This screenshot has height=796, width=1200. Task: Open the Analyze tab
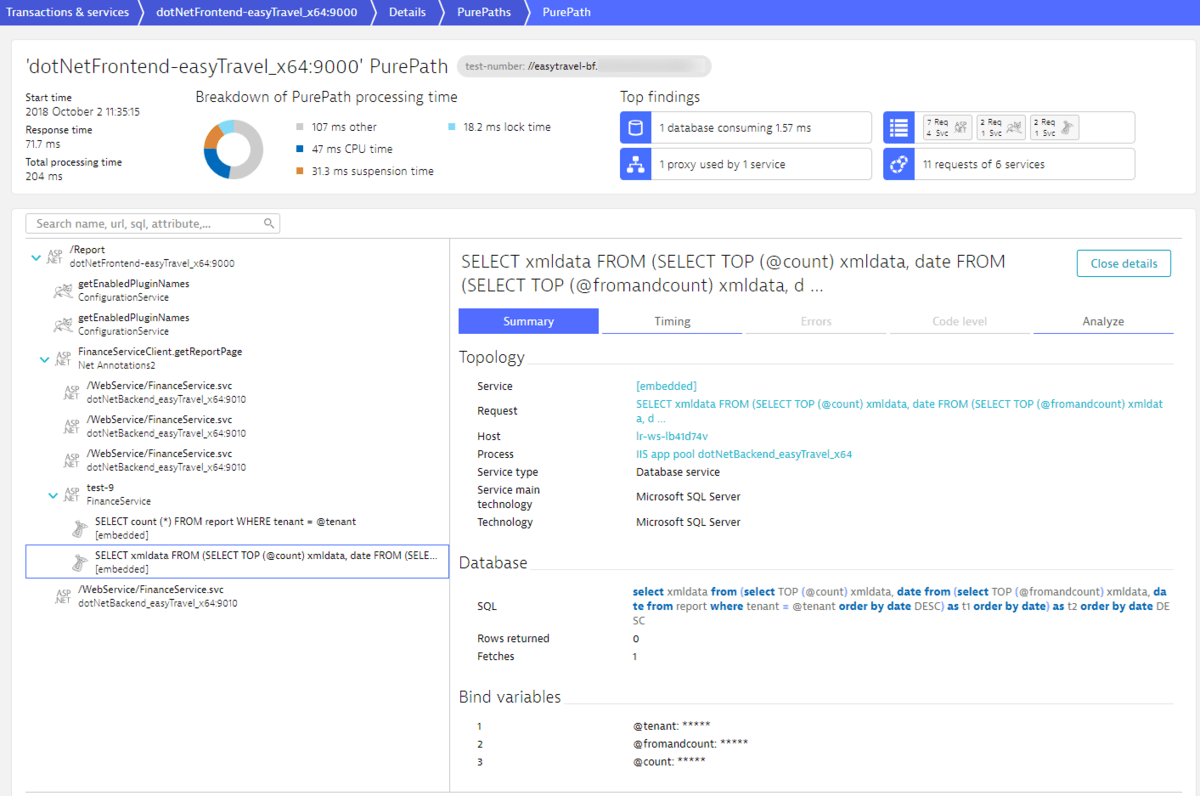click(x=1103, y=321)
